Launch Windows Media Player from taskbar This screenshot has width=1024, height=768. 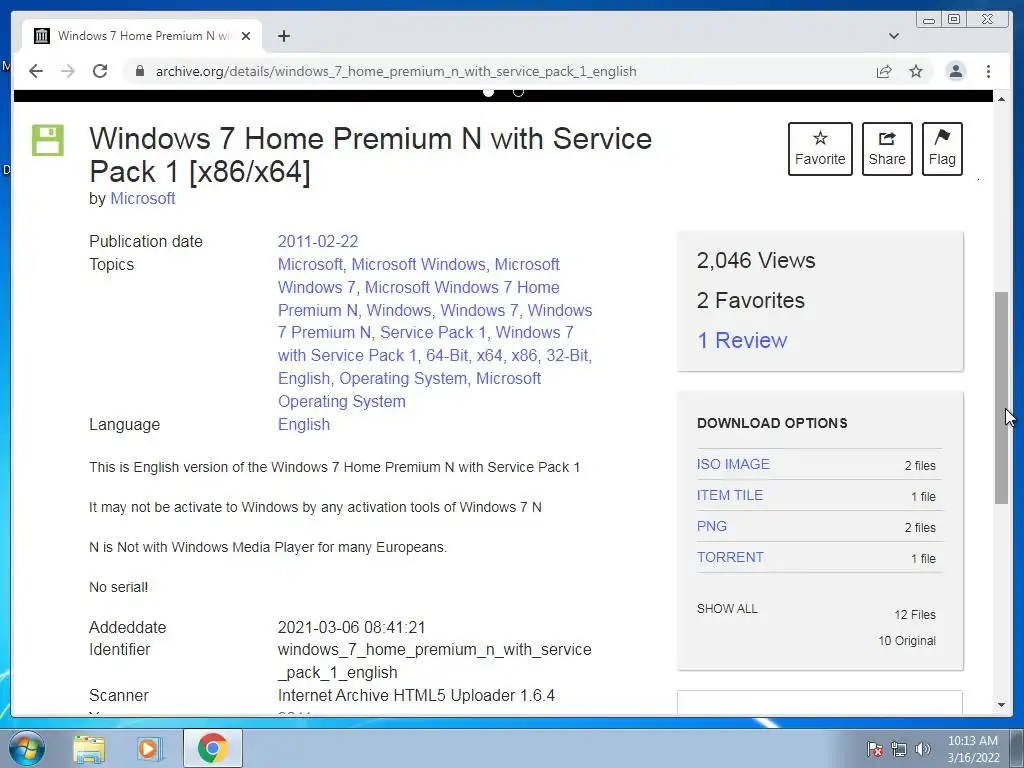click(x=149, y=748)
